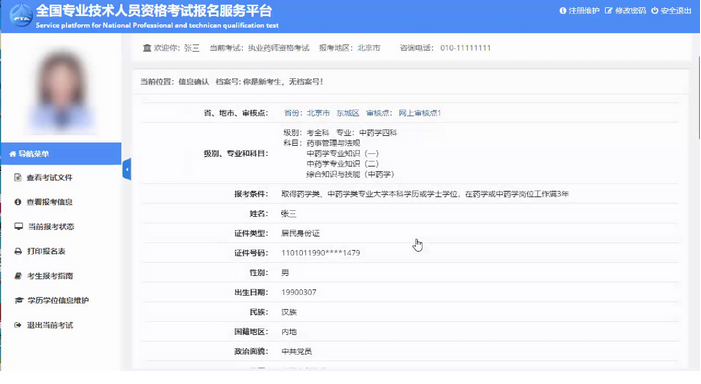
Task: Click the document icon beside 查看考试文件
Action: coord(17,177)
